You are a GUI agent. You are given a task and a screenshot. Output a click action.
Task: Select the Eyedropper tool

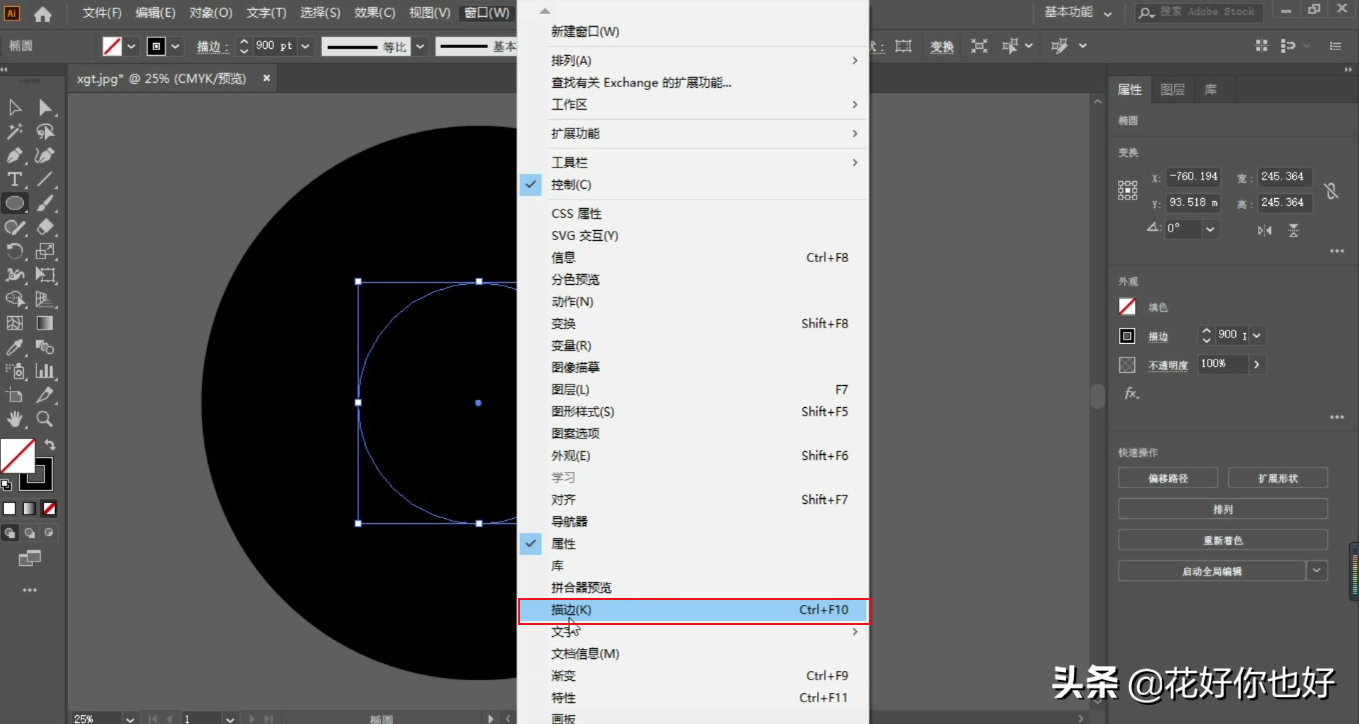coord(15,347)
